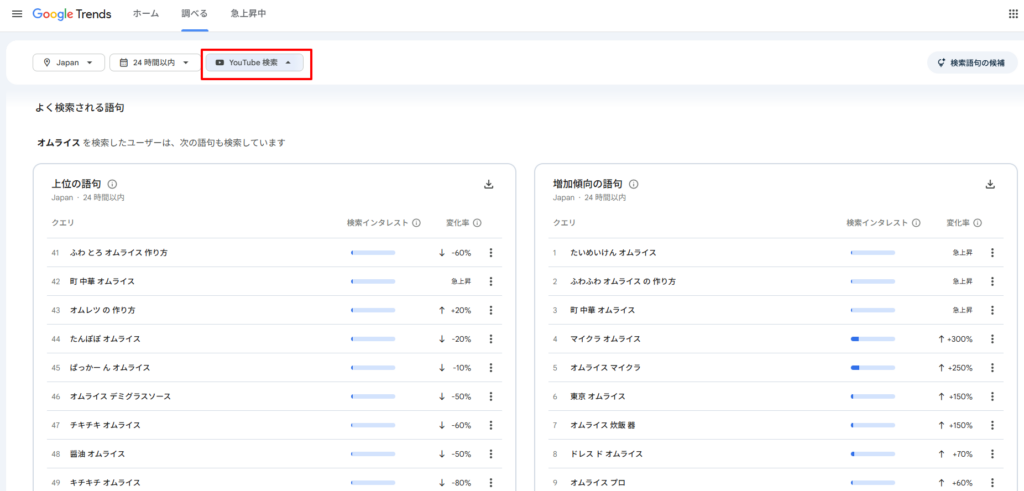
Task: Open the Google apps grid
Action: [x=1014, y=14]
